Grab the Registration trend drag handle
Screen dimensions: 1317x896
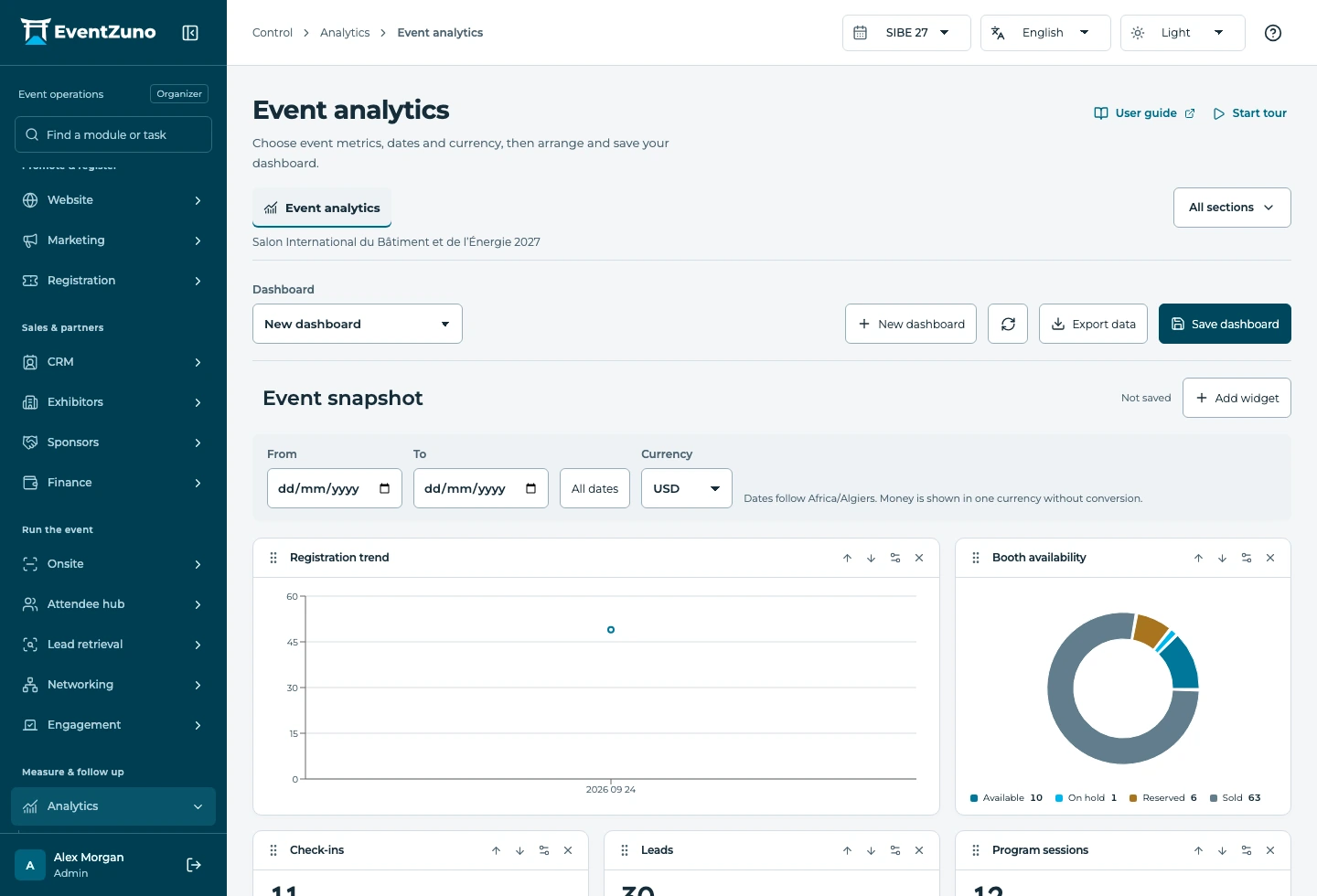[x=273, y=558]
